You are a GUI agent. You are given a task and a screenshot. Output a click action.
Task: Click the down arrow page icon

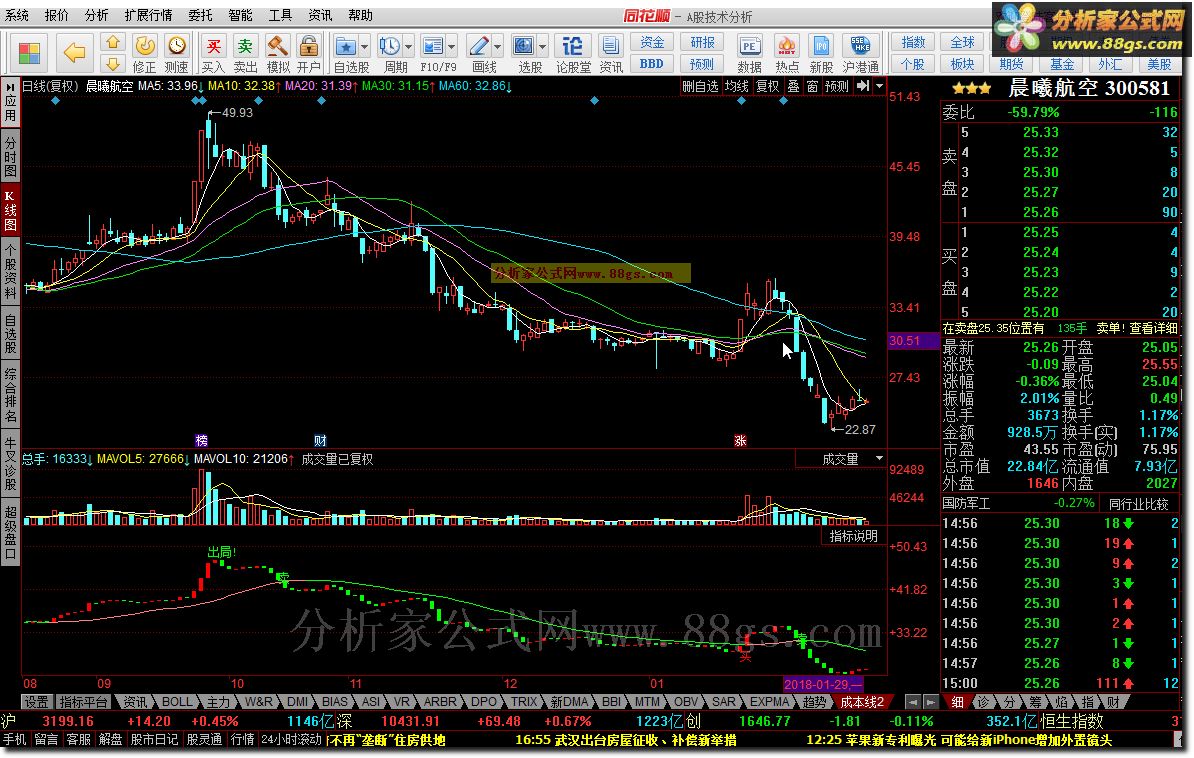(113, 64)
